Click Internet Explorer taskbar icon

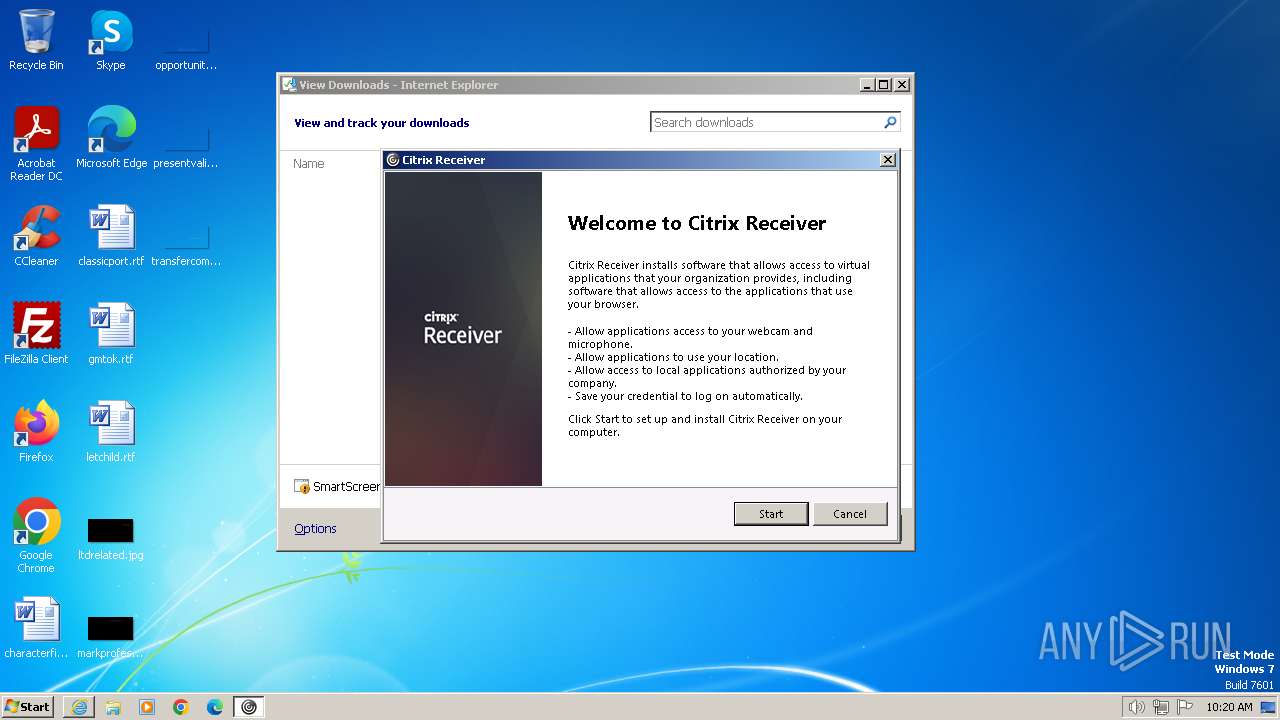click(x=79, y=707)
